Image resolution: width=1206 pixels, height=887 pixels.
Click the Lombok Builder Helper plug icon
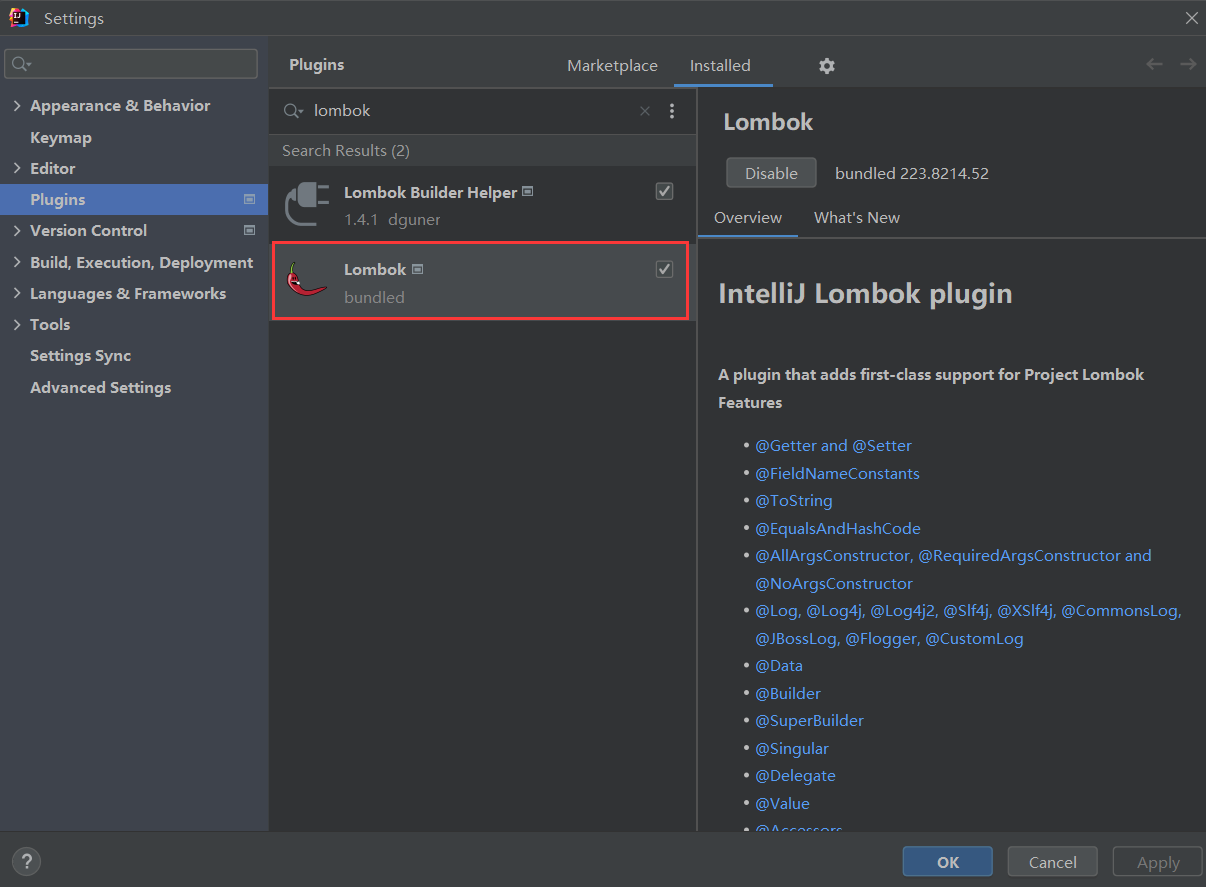click(306, 204)
